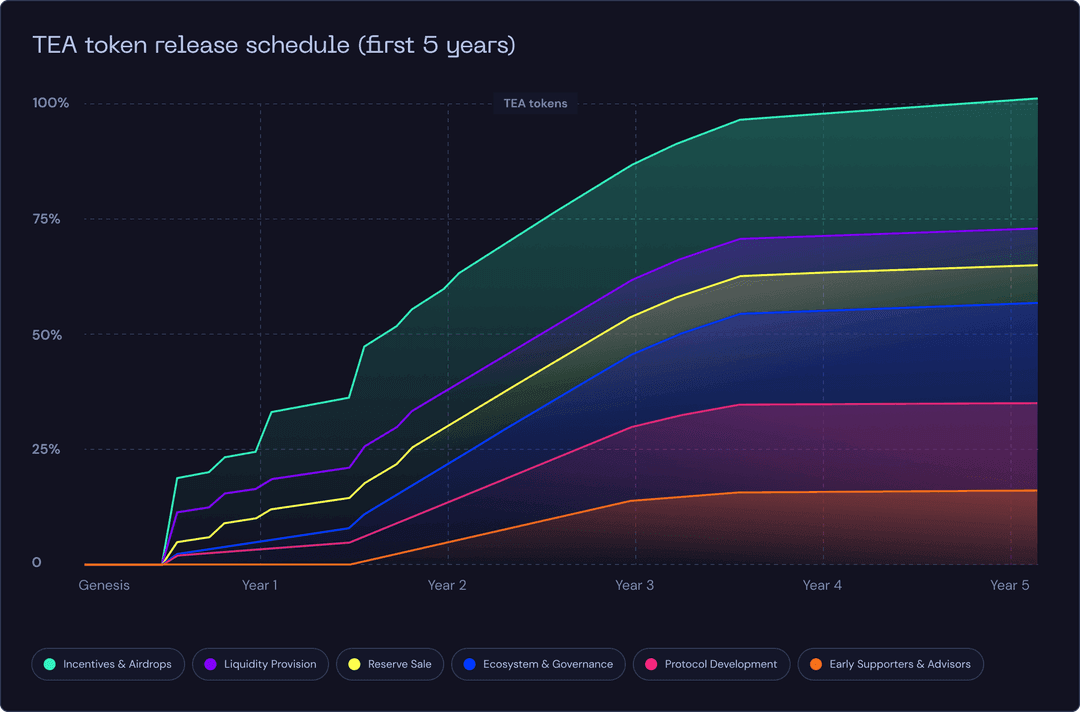The image size is (1080, 712).
Task: Click the blue Ecosystem & Governance legend dot
Action: pos(468,664)
